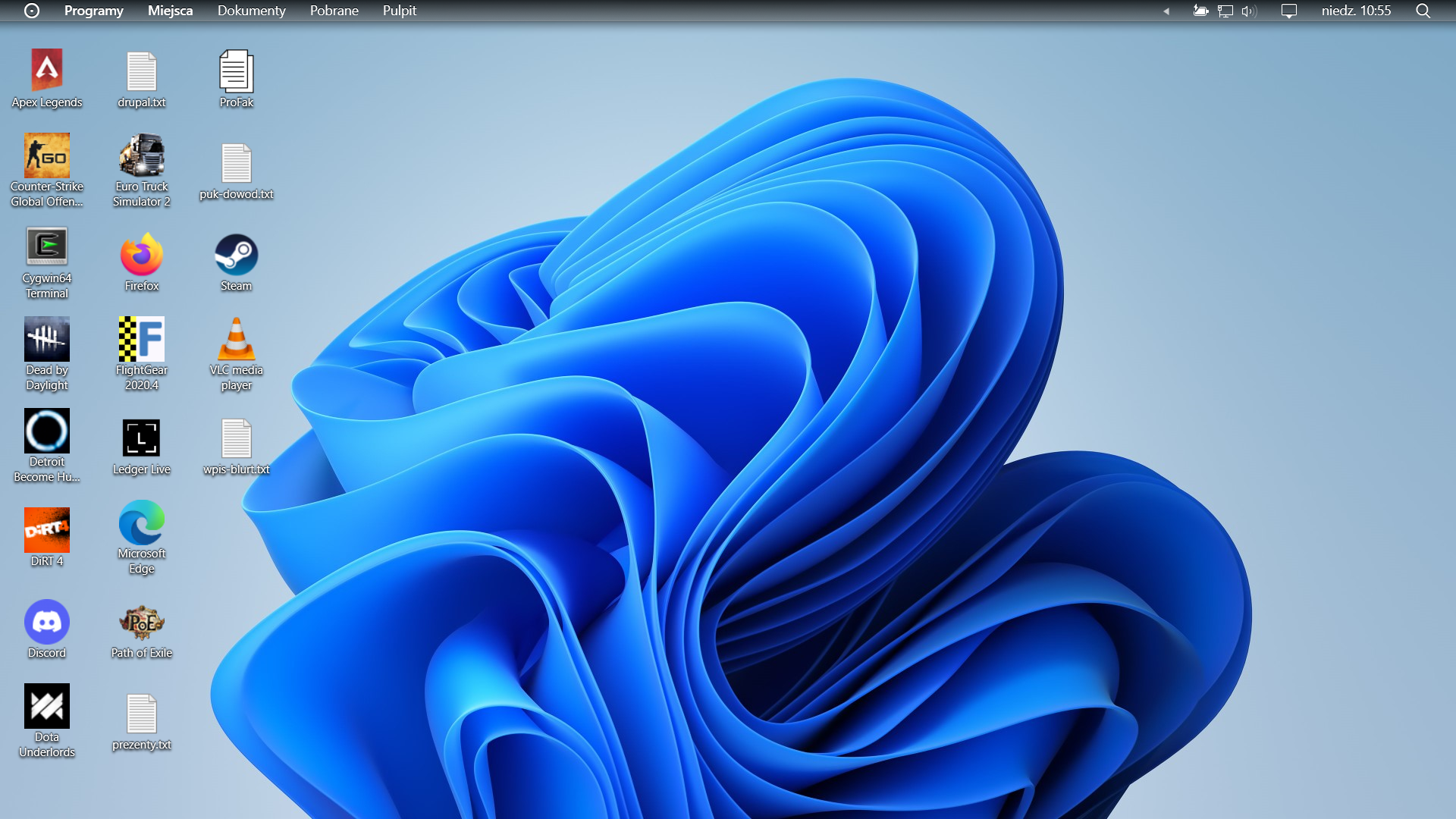Open the wpis-blurt.txt file
Viewport: 1456px width, 819px height.
coord(236,440)
